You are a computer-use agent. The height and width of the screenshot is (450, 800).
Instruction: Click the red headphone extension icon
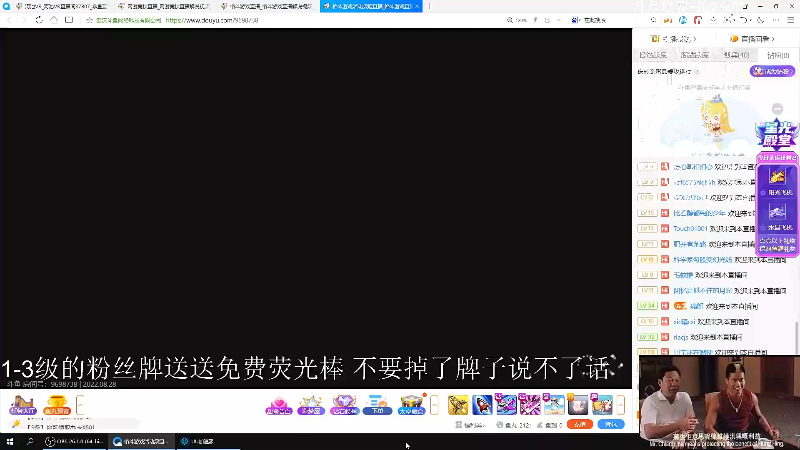[698, 20]
